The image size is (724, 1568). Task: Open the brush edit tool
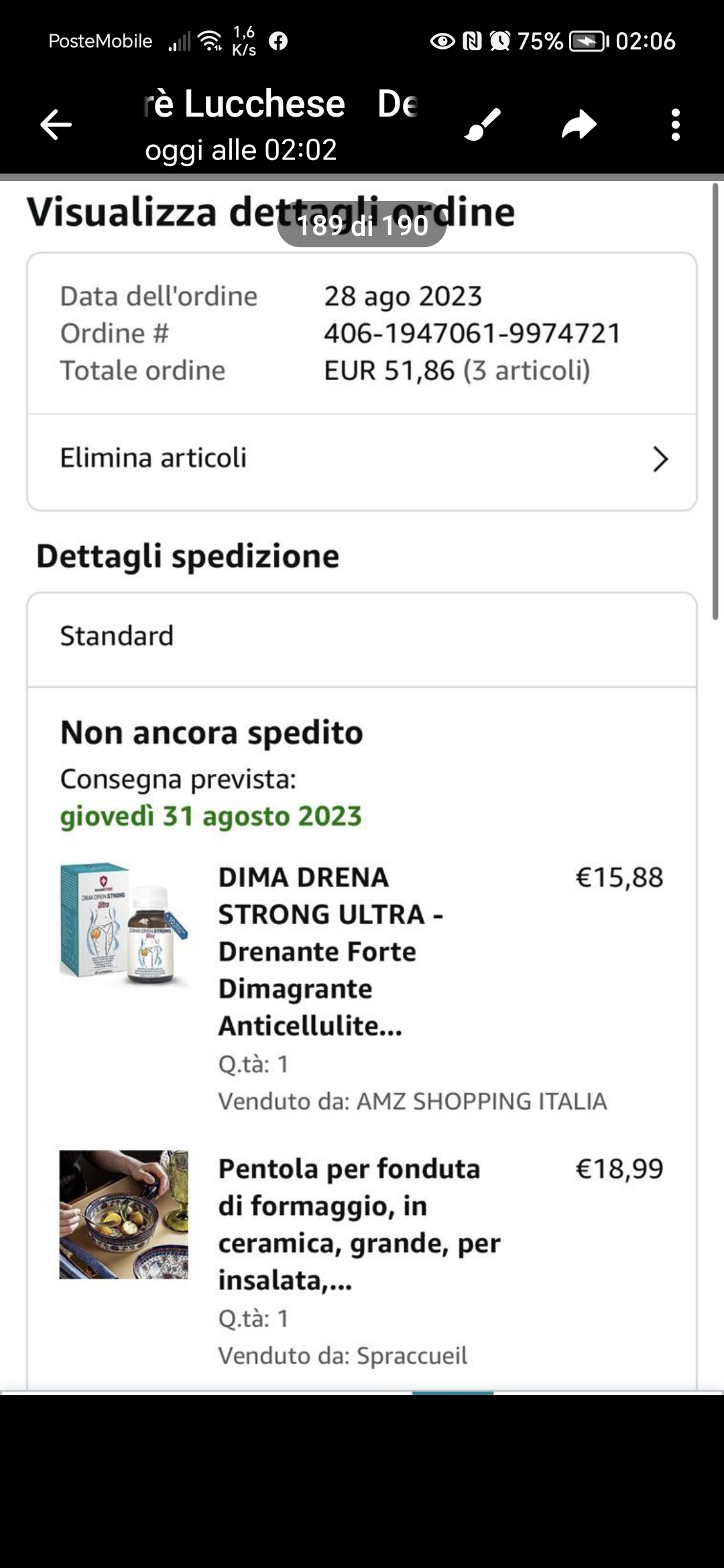pos(483,124)
